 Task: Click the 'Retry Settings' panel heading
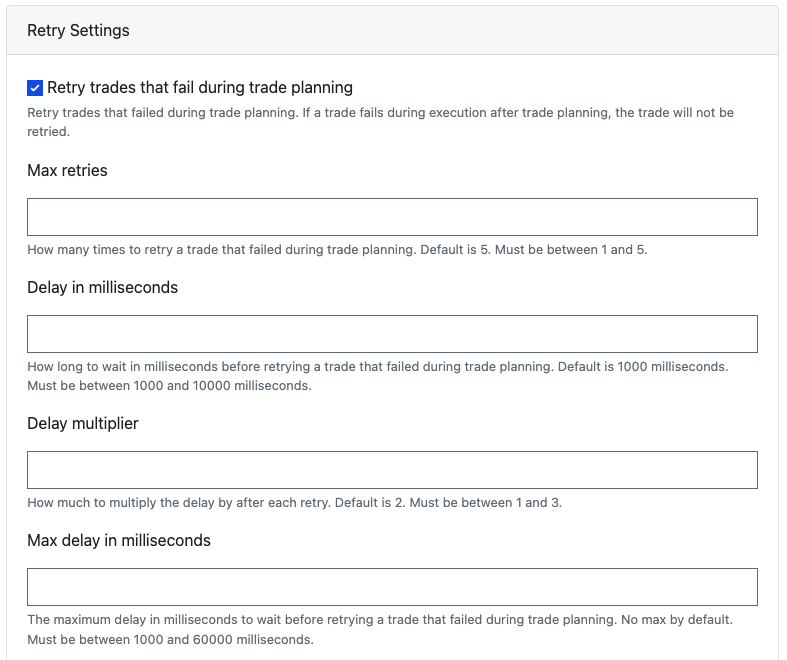click(78, 31)
